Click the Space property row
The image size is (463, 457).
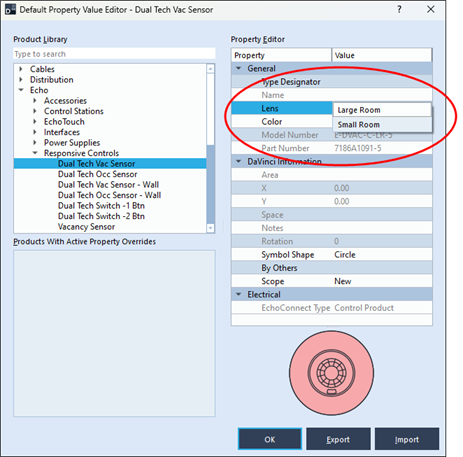[x=332, y=215]
